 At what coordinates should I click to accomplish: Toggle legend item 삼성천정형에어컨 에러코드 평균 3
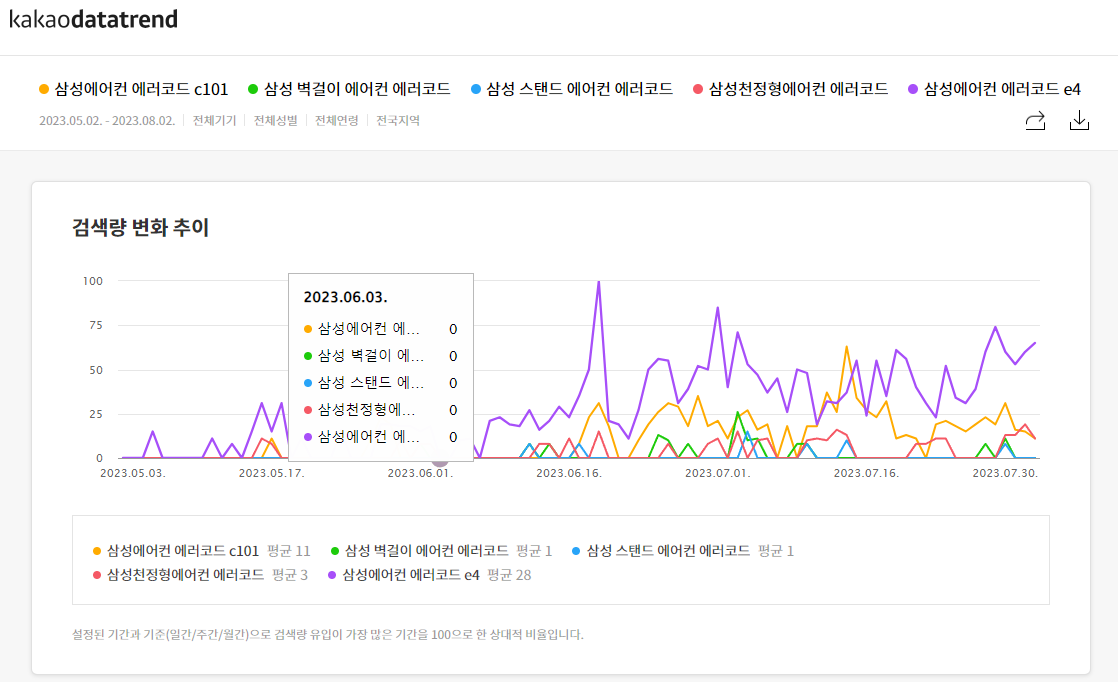pos(200,575)
